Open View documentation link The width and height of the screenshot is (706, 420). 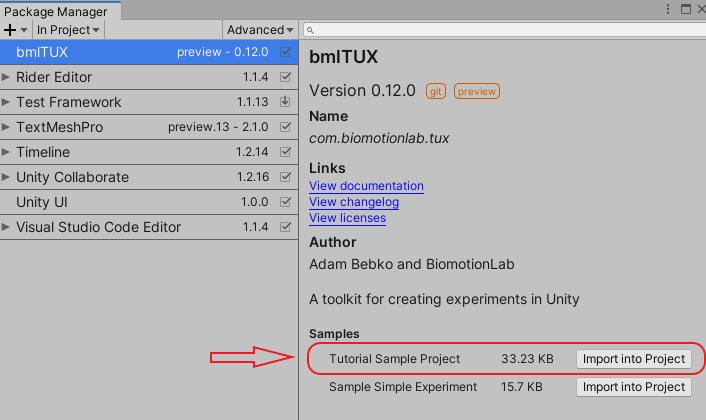366,186
